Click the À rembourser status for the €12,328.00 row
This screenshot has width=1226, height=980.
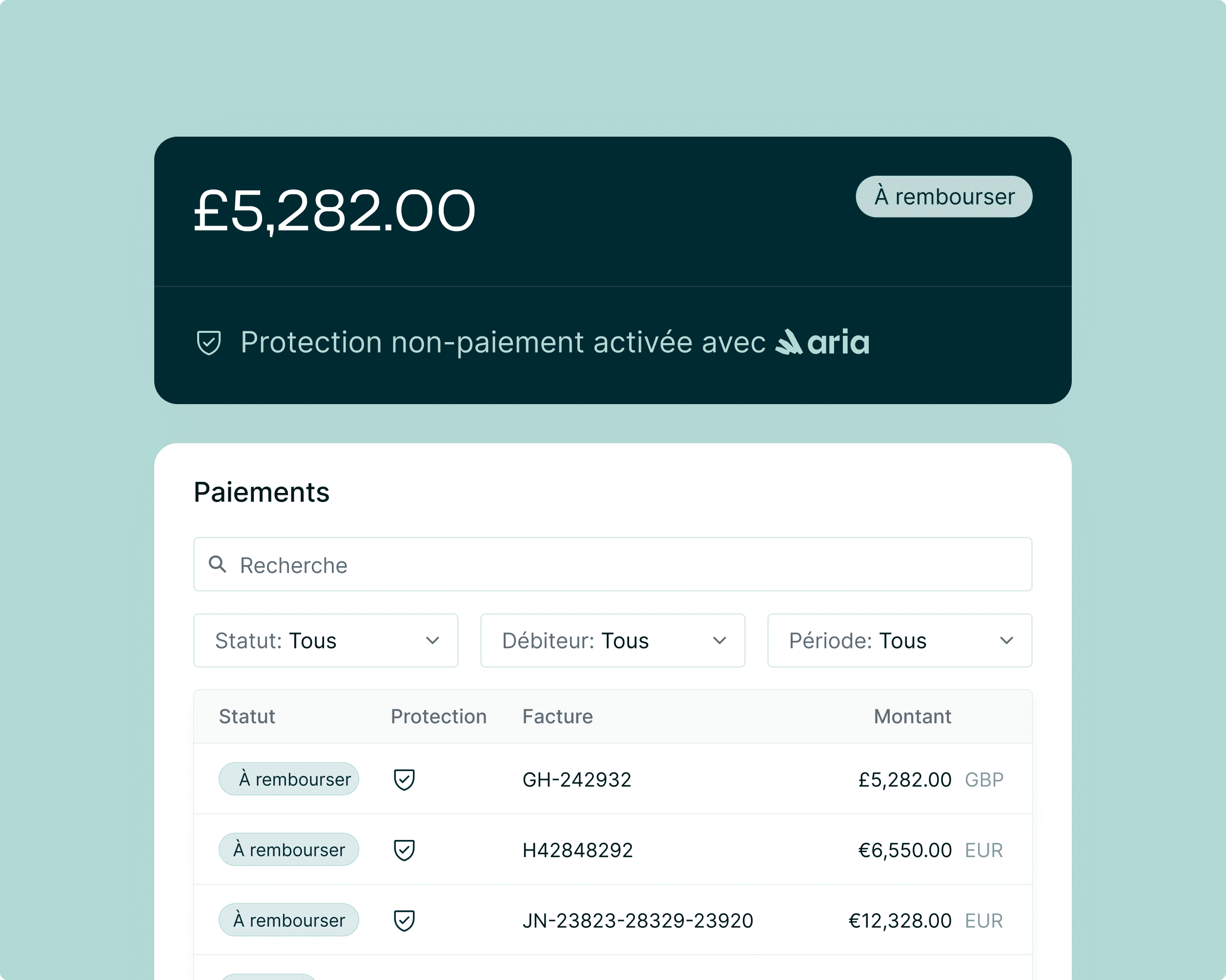(x=289, y=920)
